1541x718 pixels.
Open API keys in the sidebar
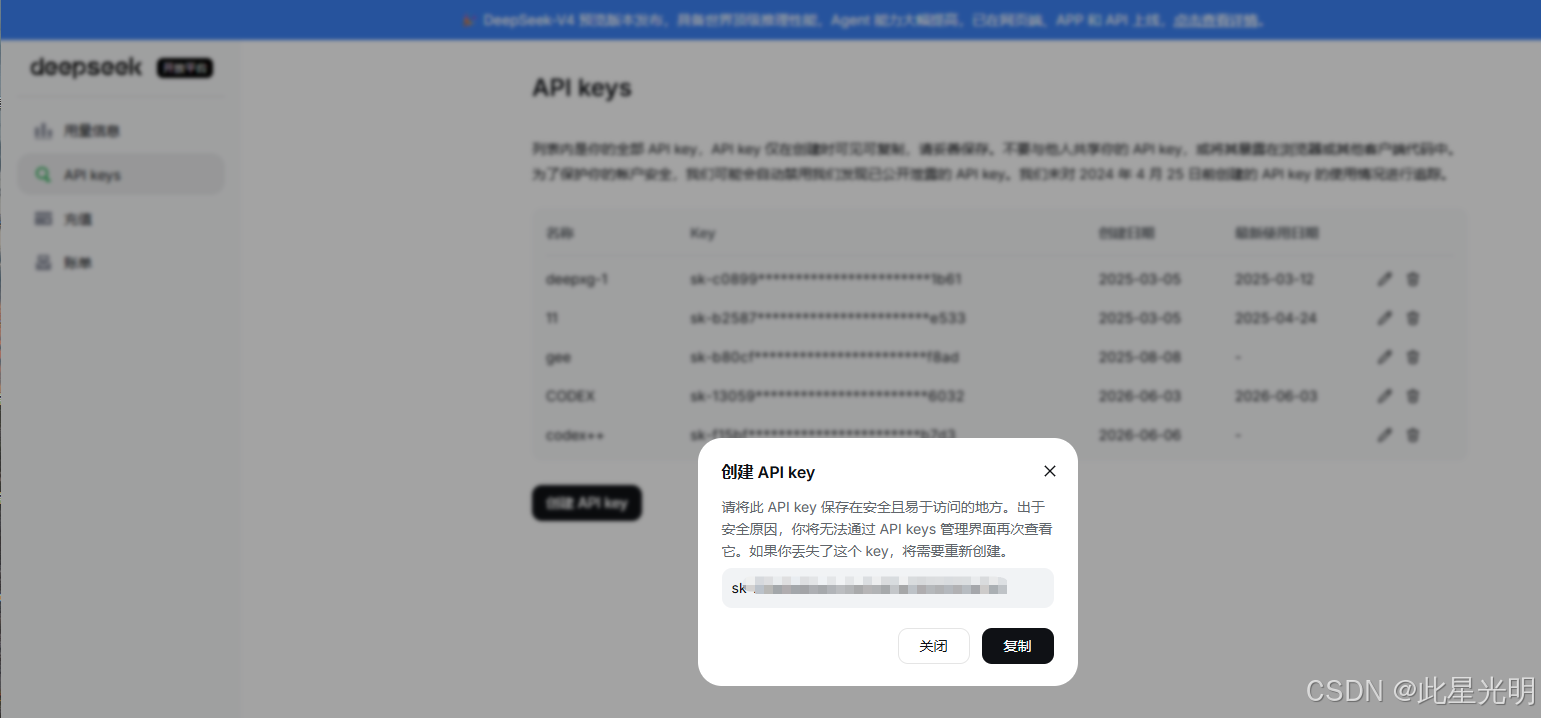[120, 175]
